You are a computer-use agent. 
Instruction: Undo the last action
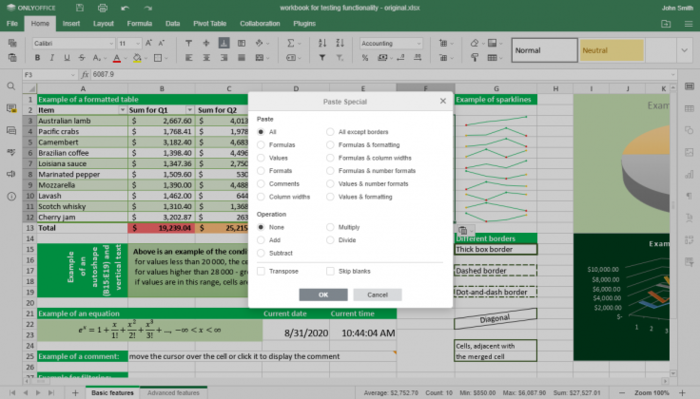click(125, 8)
